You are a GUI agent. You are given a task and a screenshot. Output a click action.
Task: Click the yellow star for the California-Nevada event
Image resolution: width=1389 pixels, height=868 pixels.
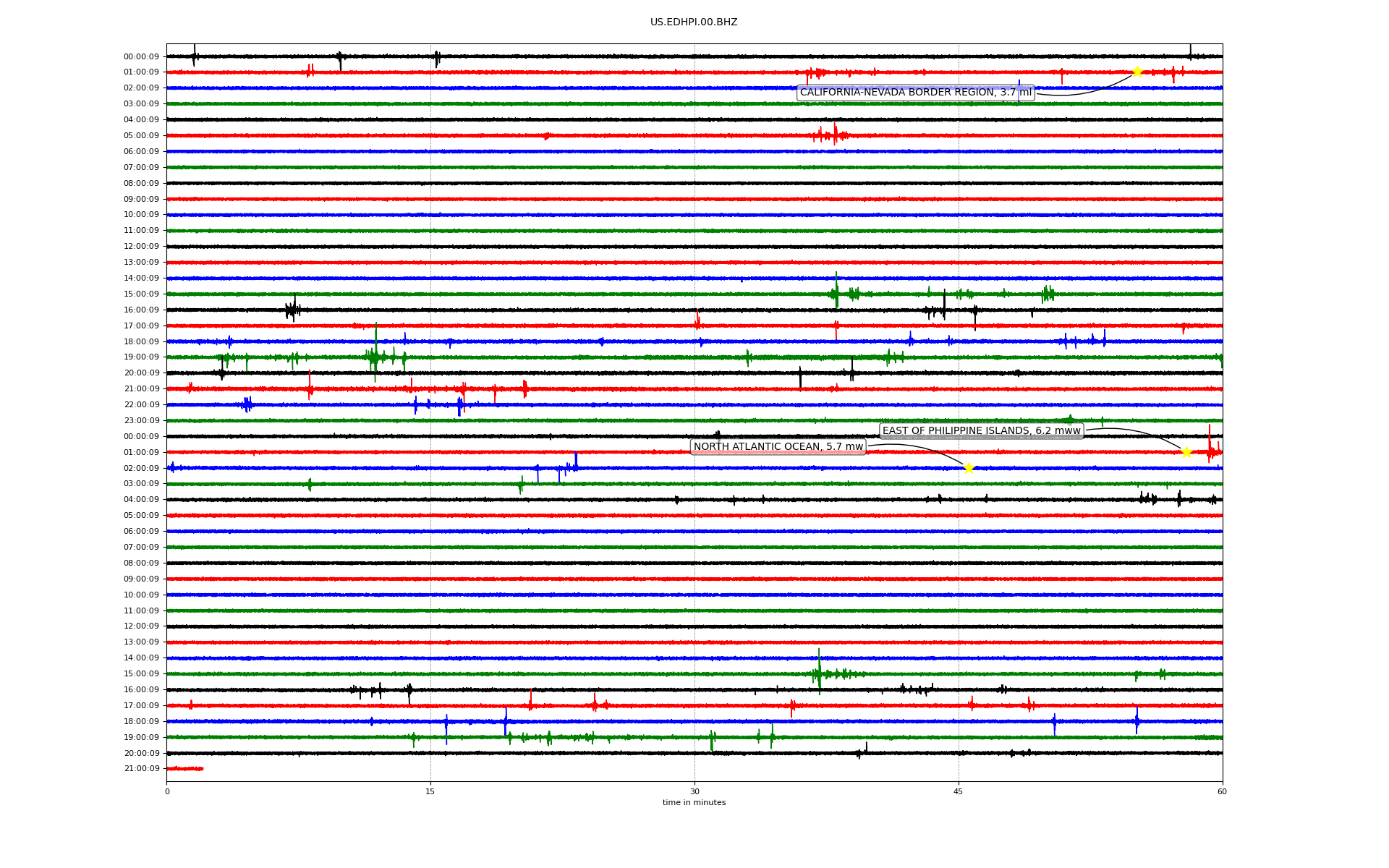click(x=1137, y=72)
